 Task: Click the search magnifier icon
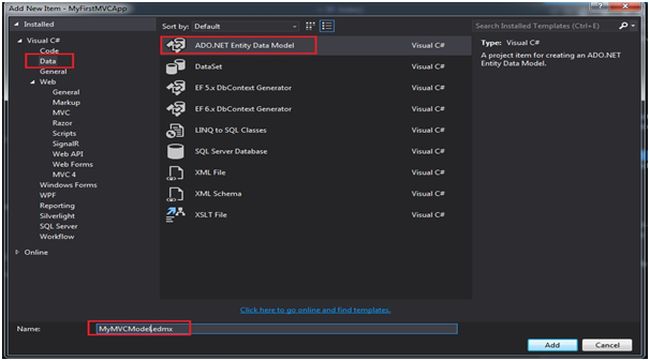(x=623, y=26)
